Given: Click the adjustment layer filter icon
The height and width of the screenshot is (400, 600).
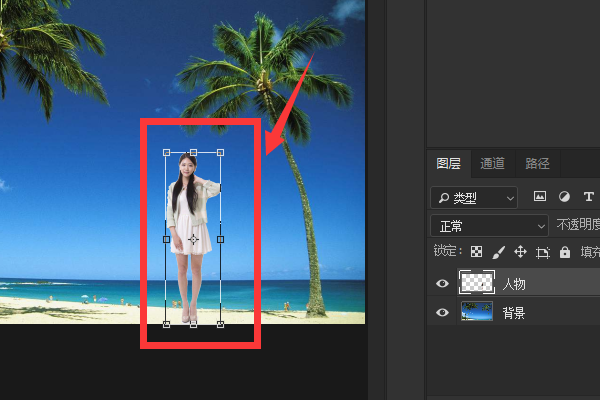Looking at the screenshot, I should tap(564, 197).
